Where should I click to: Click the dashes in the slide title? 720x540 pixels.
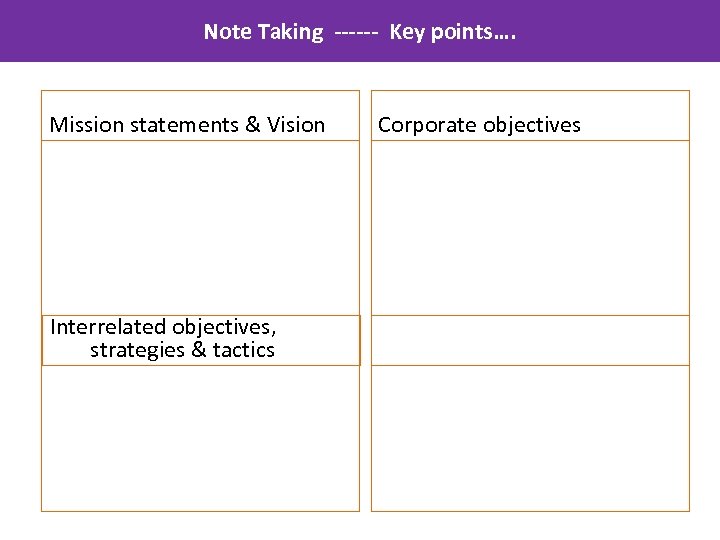(x=356, y=32)
